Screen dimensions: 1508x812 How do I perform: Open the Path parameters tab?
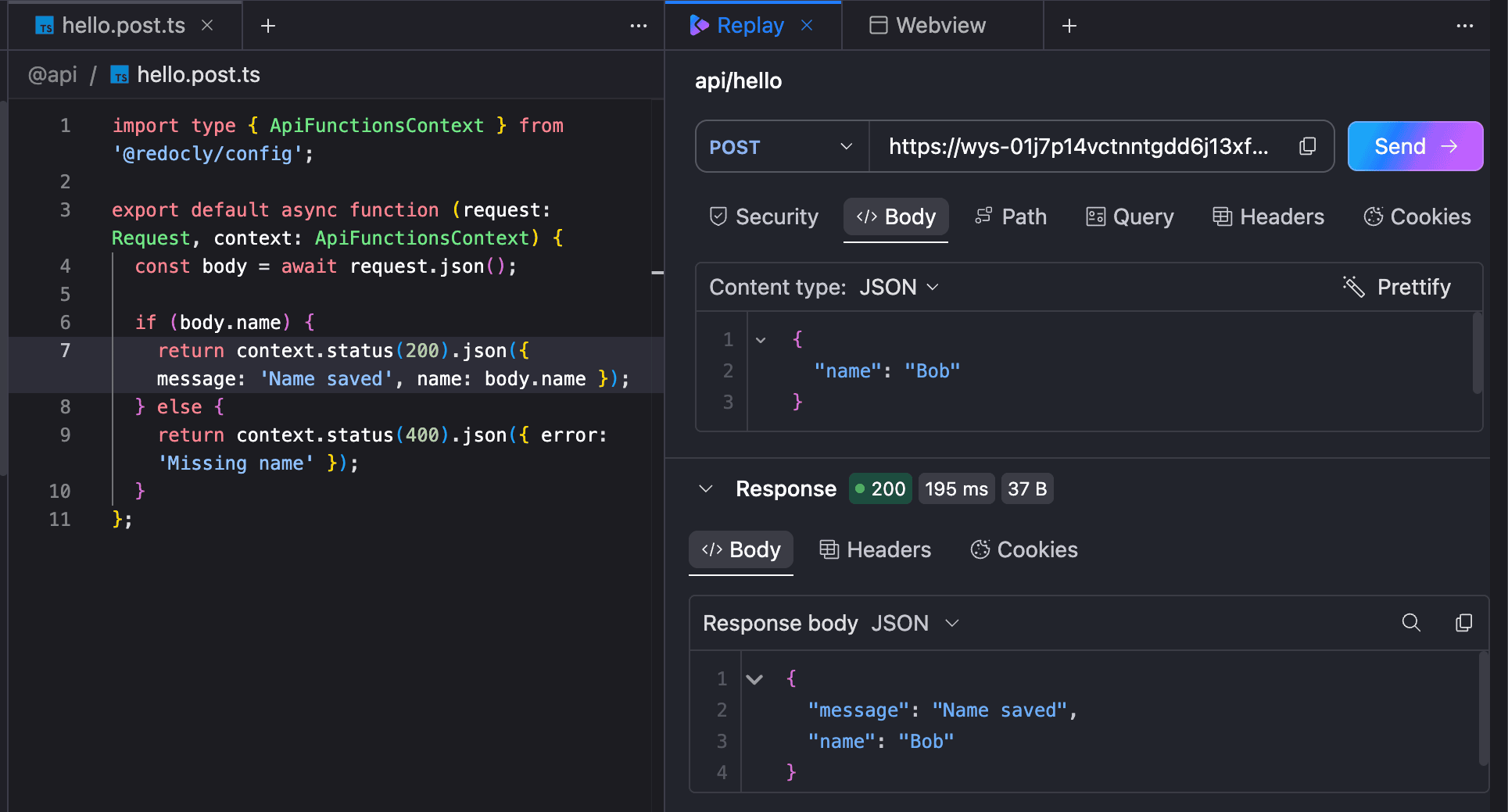(1011, 216)
